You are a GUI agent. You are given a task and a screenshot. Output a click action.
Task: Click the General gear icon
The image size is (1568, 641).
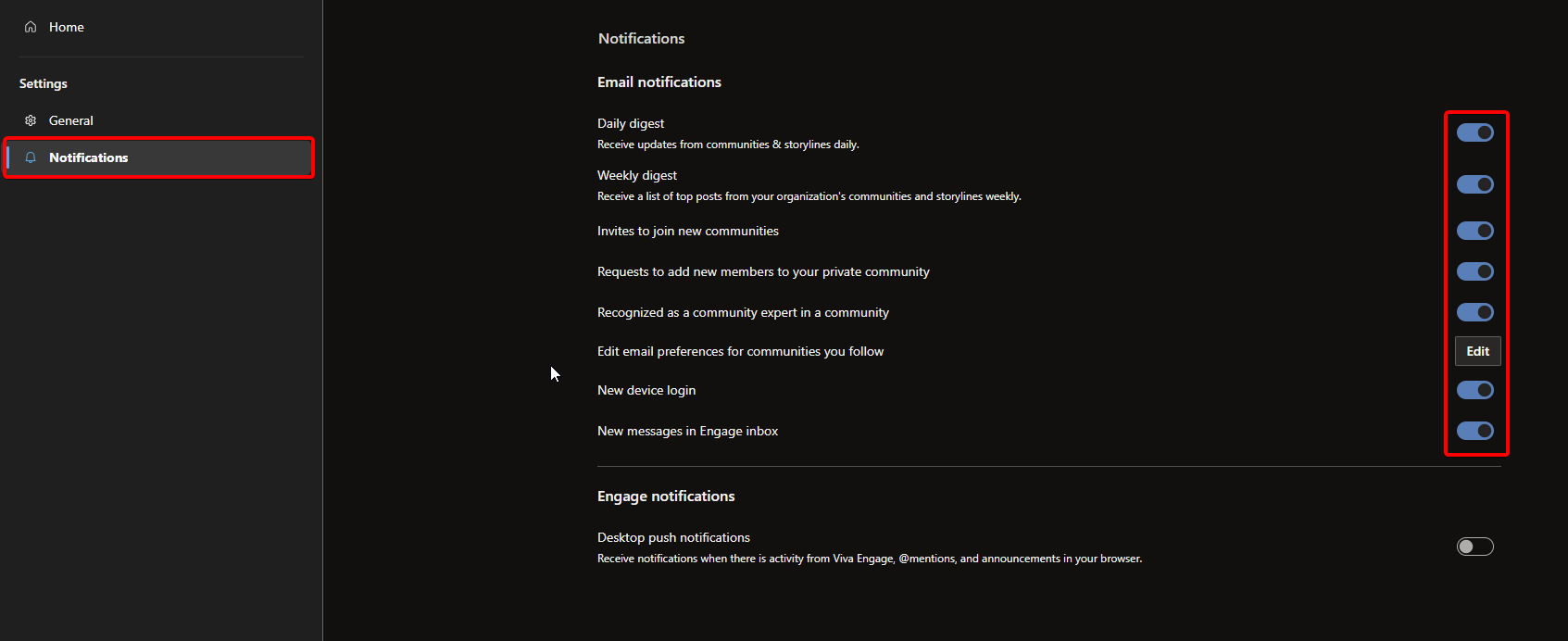coord(31,120)
